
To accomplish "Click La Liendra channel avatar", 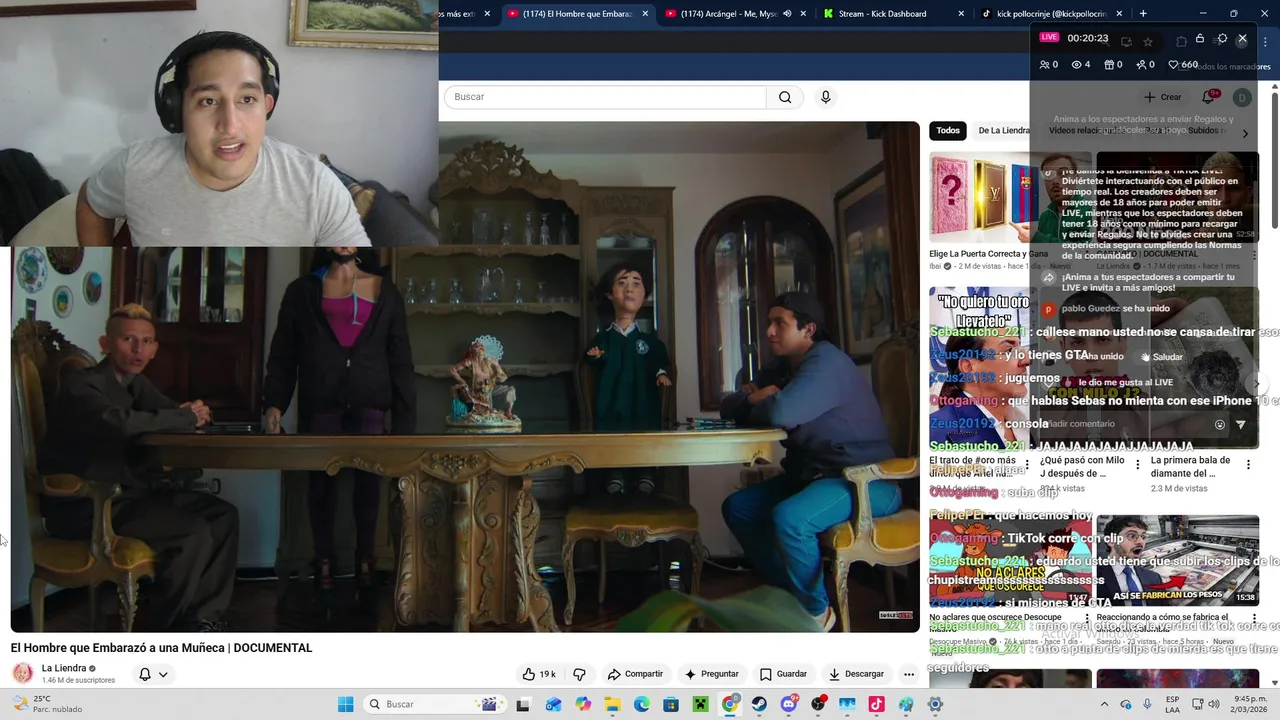I will (22, 674).
